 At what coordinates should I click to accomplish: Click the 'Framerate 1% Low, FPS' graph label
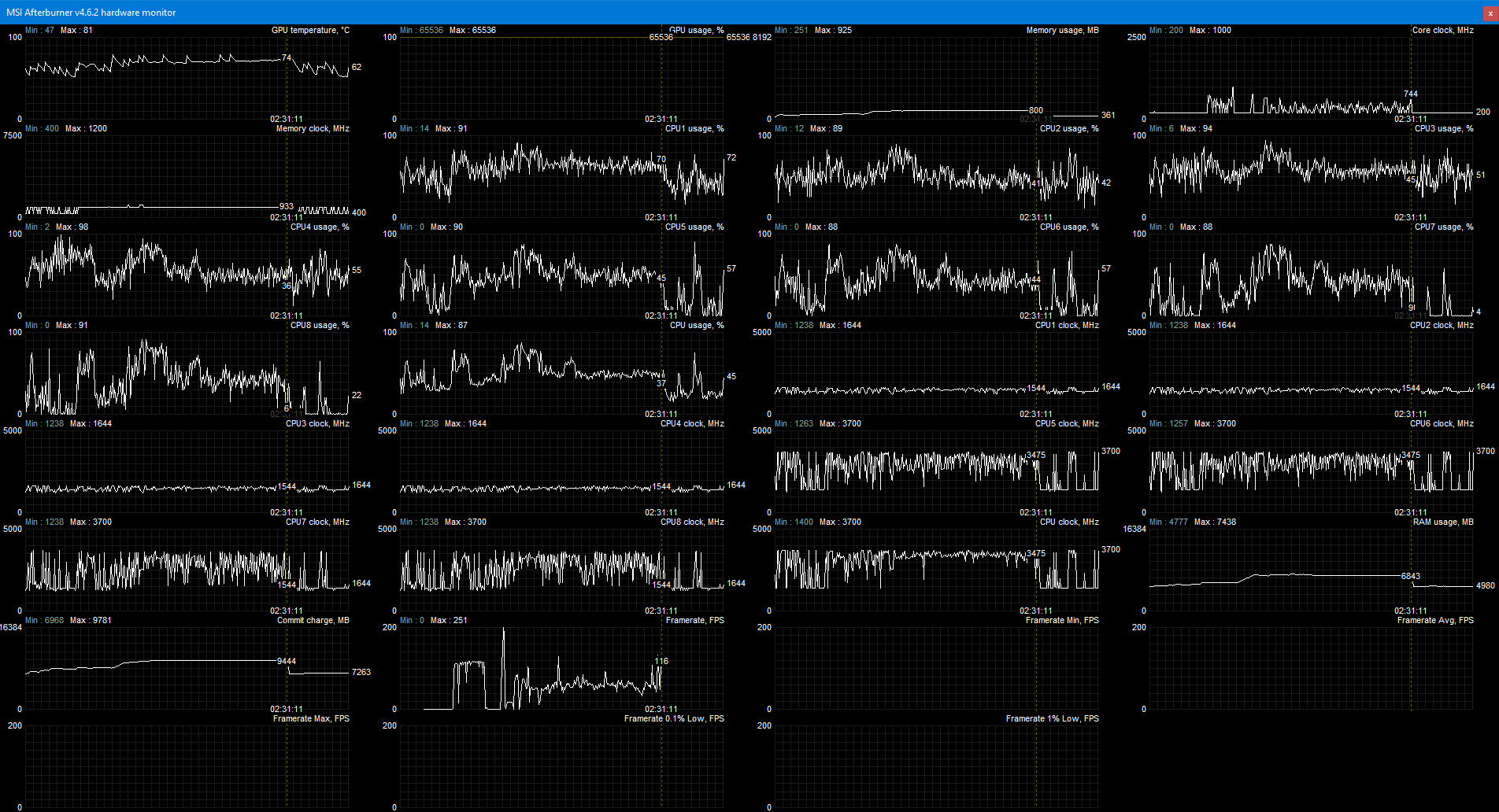(1053, 718)
